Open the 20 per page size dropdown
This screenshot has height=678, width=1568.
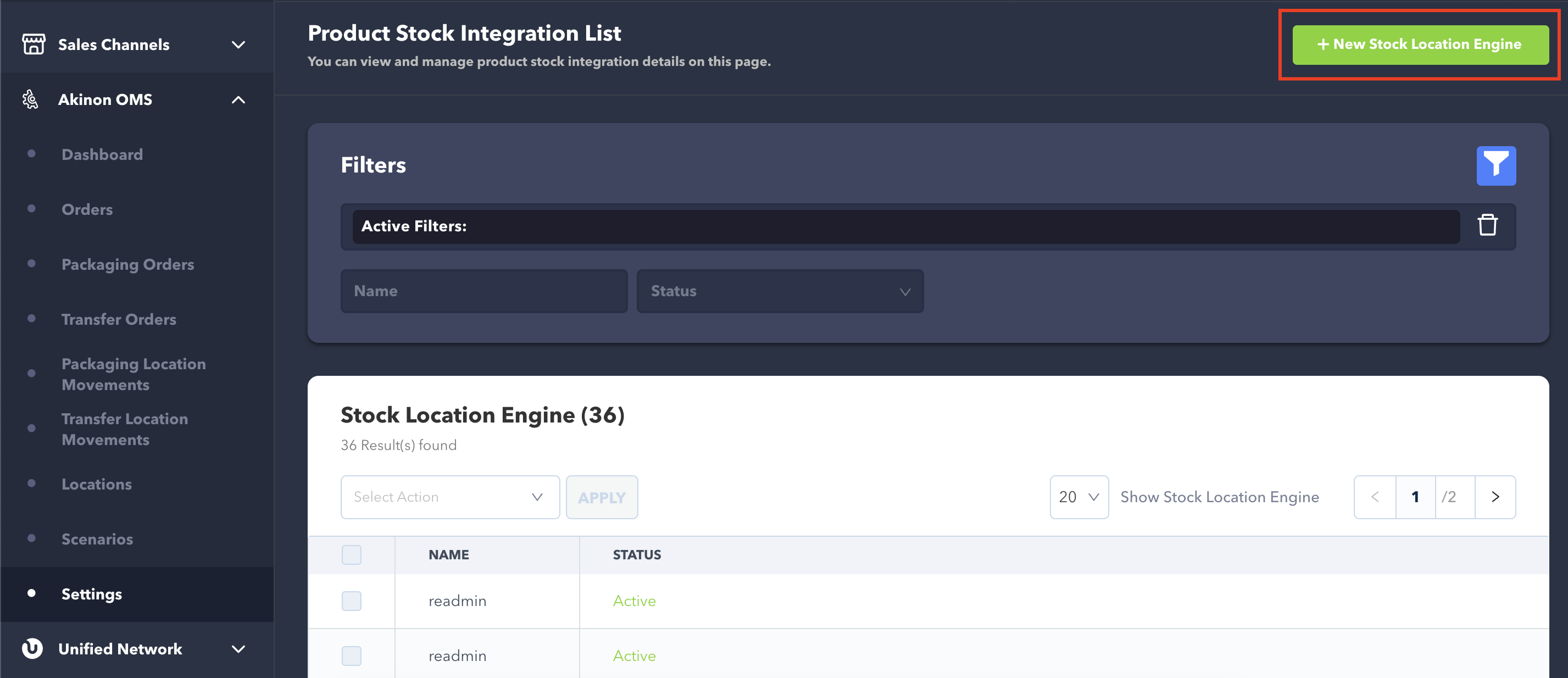(x=1078, y=497)
